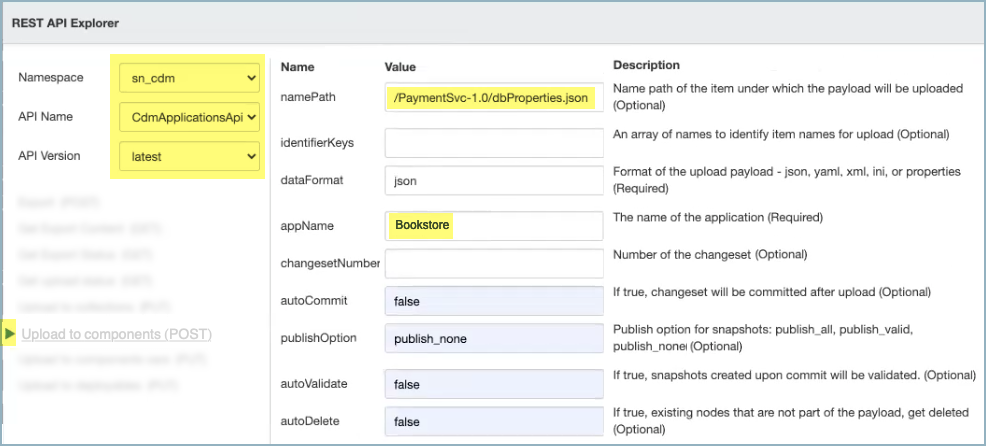This screenshot has height=446, width=986.
Task: Click the Value column header
Action: (400, 67)
